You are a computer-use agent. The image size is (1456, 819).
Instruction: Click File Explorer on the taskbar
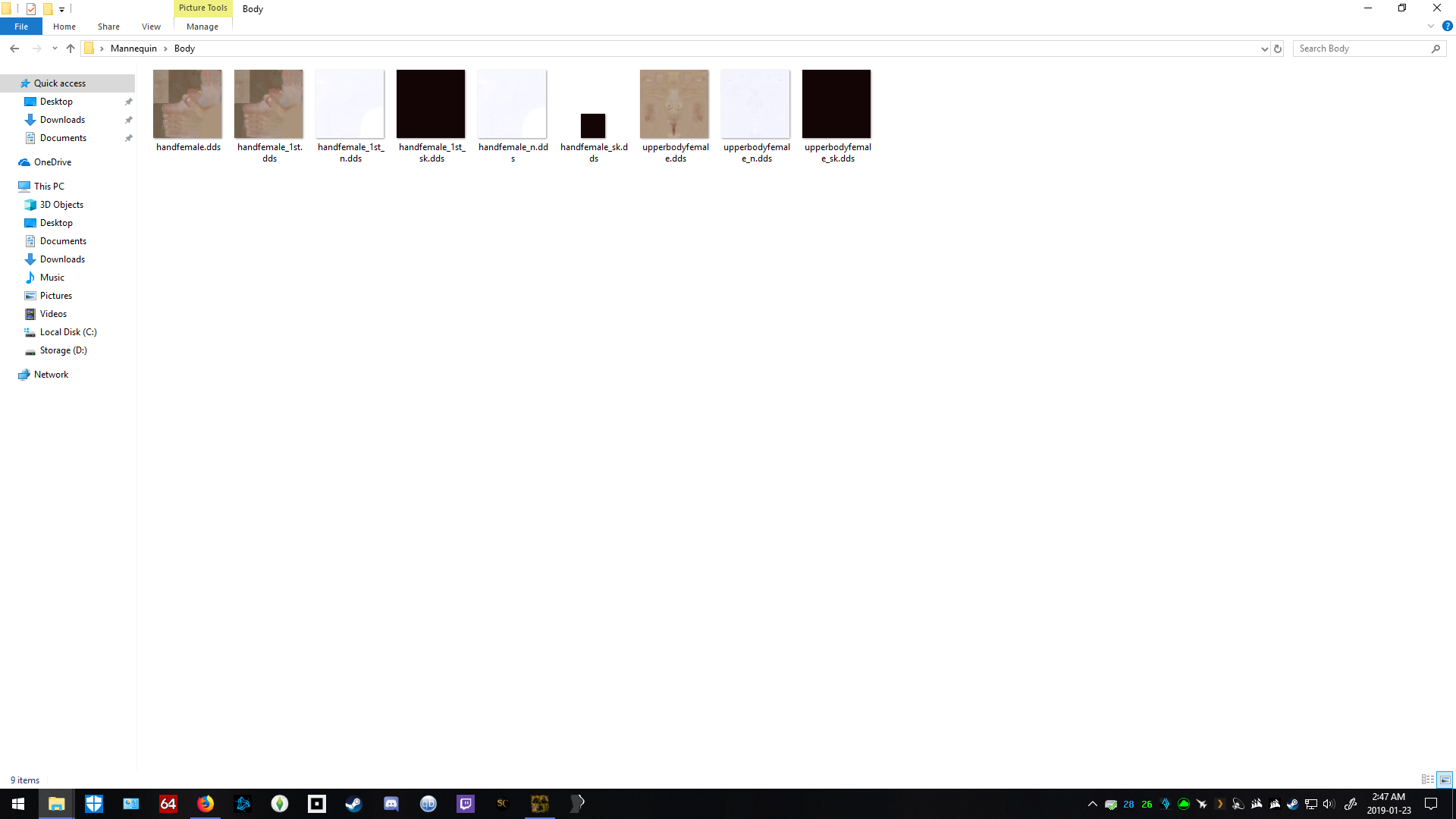(57, 804)
